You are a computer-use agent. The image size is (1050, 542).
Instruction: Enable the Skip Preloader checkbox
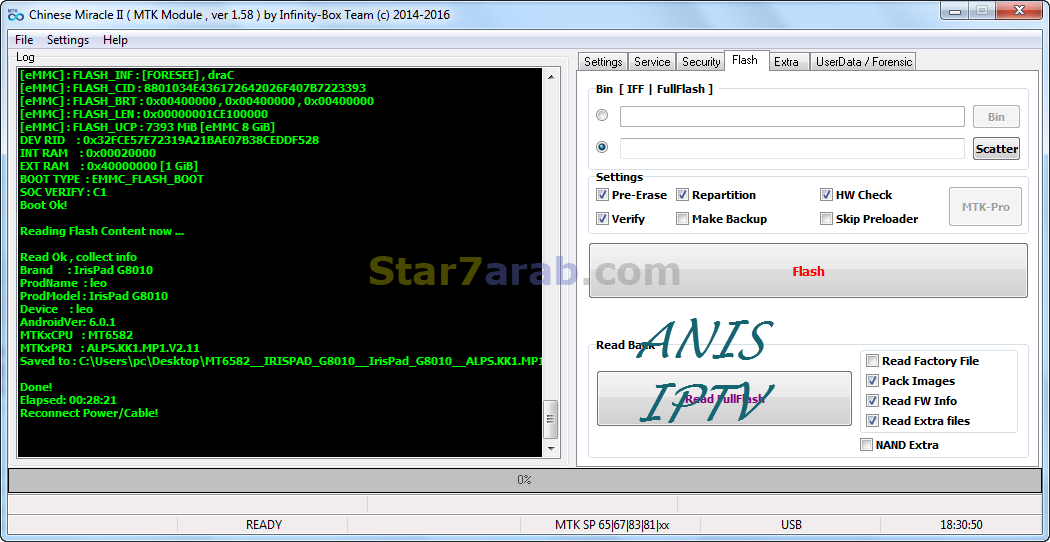[826, 219]
